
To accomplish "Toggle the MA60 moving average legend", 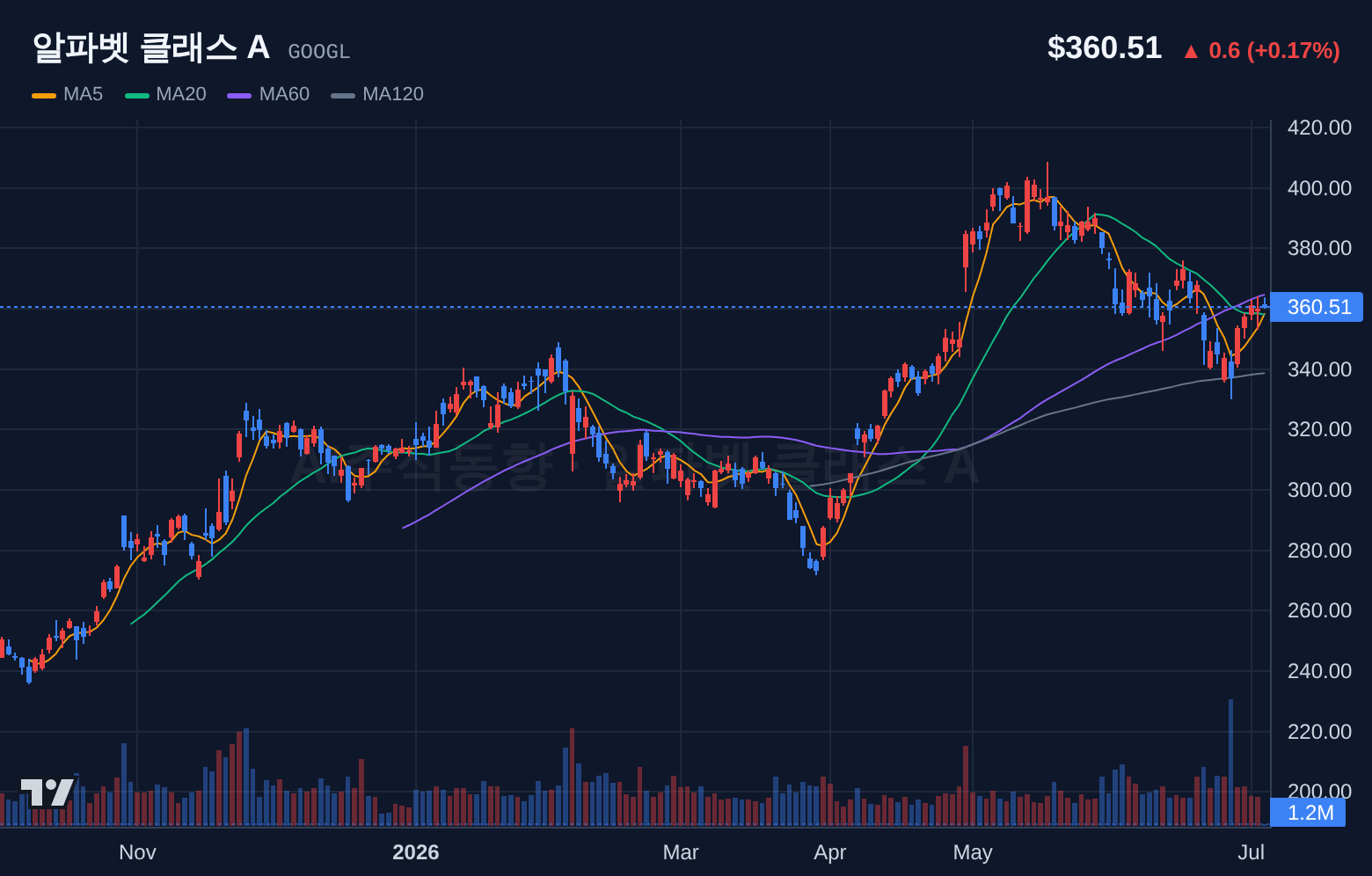I will point(268,94).
